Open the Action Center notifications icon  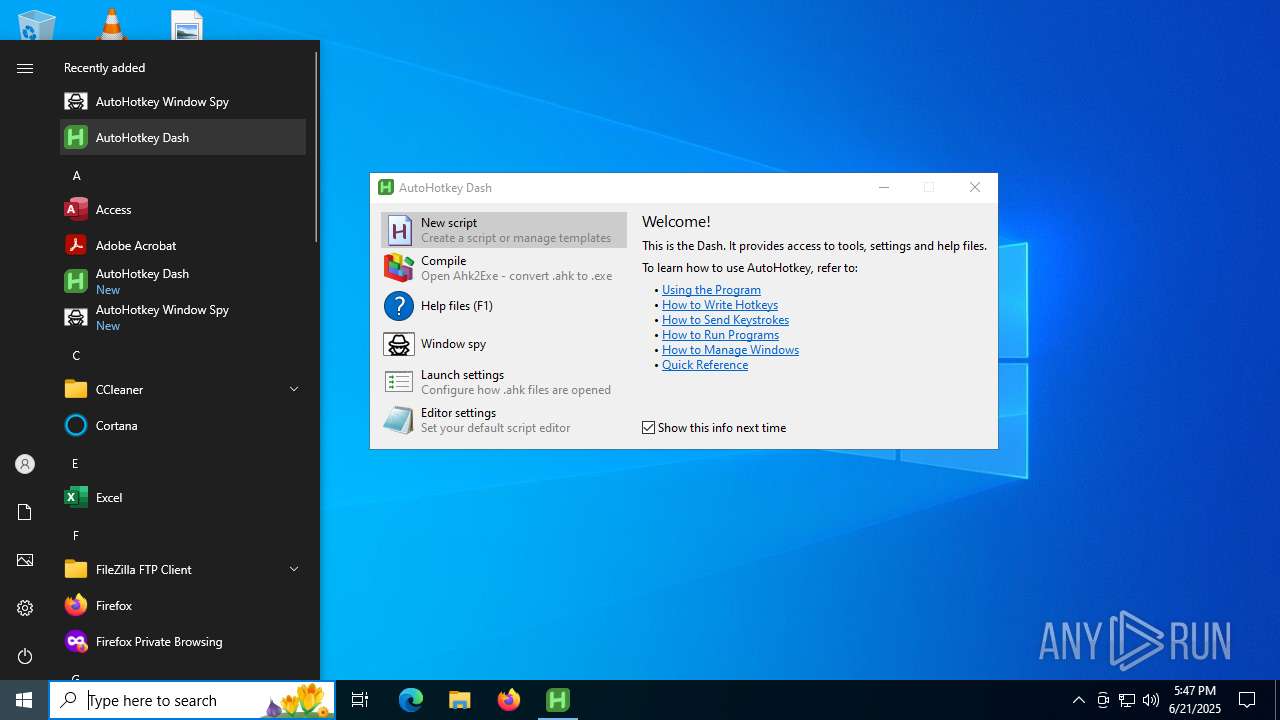click(x=1247, y=700)
